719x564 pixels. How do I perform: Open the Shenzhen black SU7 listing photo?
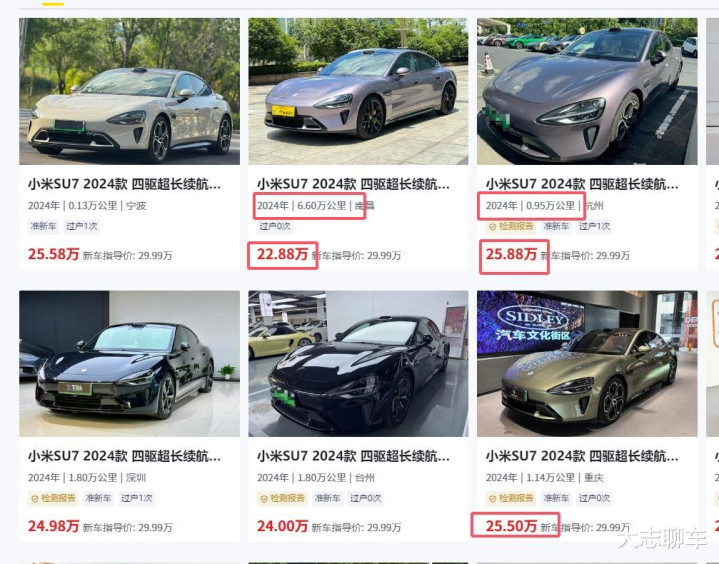(129, 364)
